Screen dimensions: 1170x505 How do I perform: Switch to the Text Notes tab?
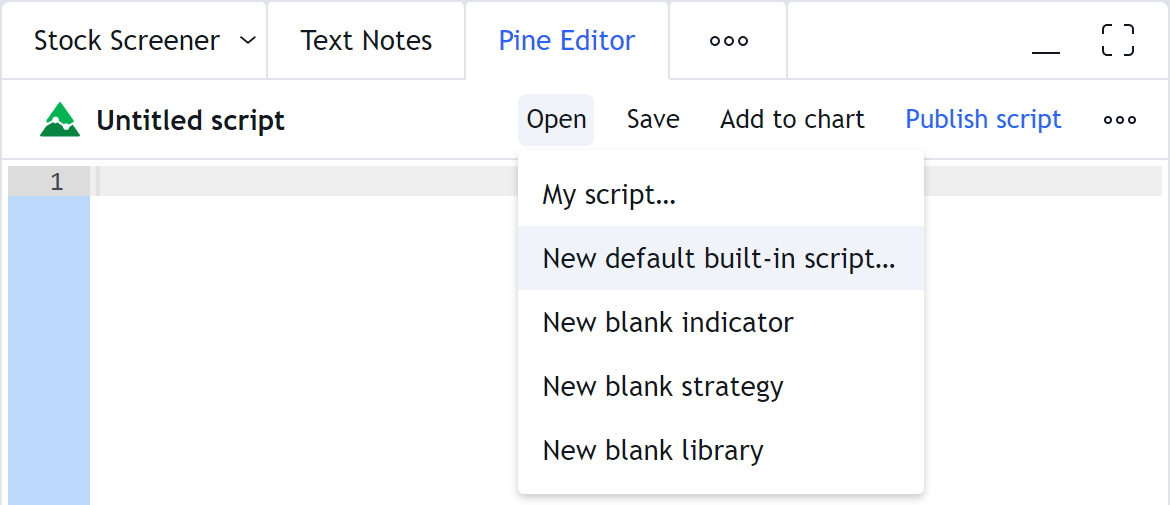tap(366, 40)
